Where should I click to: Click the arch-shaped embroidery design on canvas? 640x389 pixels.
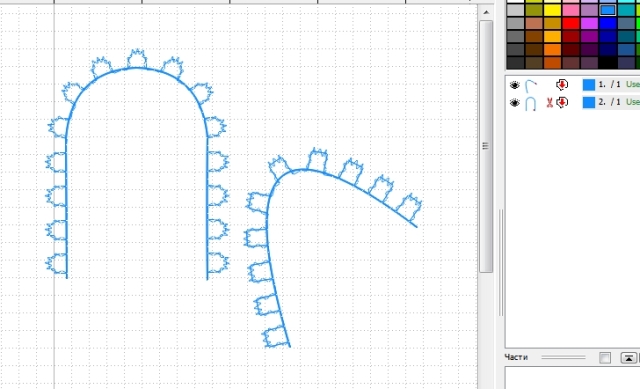pyautogui.click(x=137, y=164)
